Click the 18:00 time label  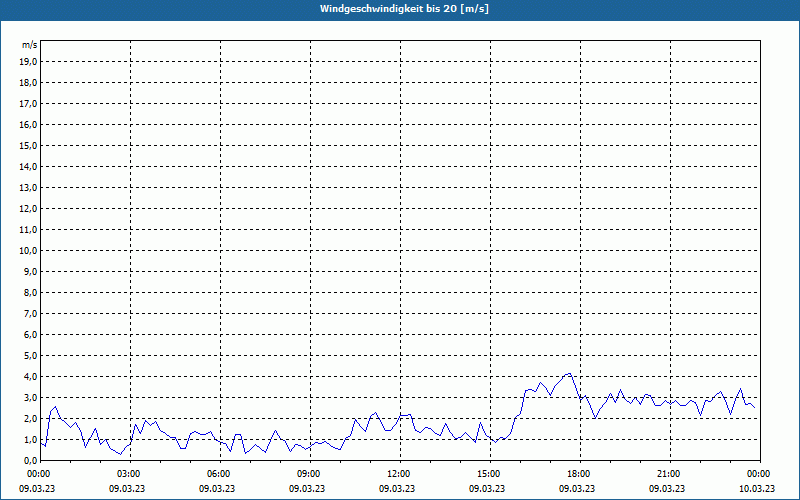pos(581,474)
